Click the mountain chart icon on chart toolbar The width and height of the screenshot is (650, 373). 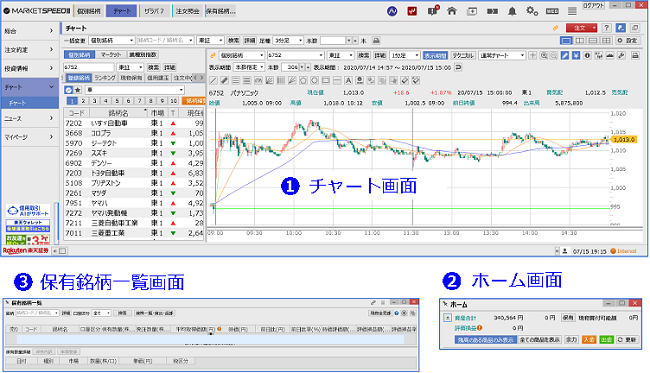610,56
